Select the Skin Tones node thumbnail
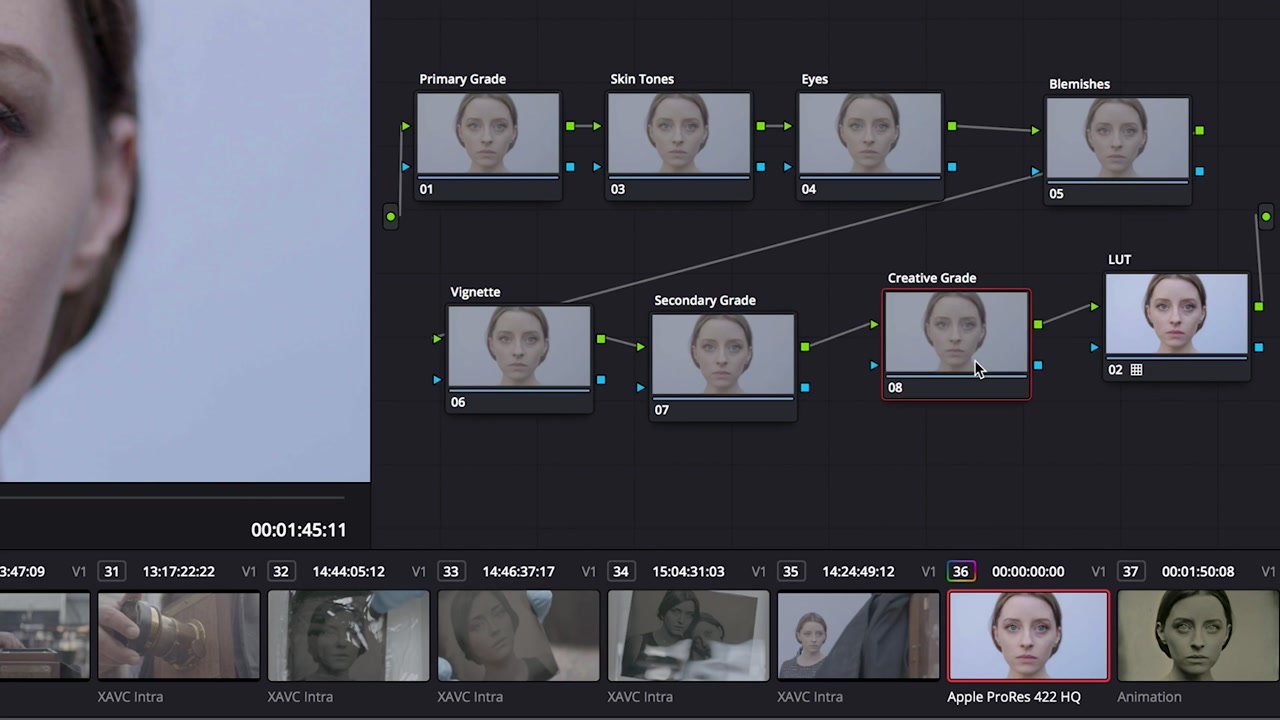 [x=679, y=133]
